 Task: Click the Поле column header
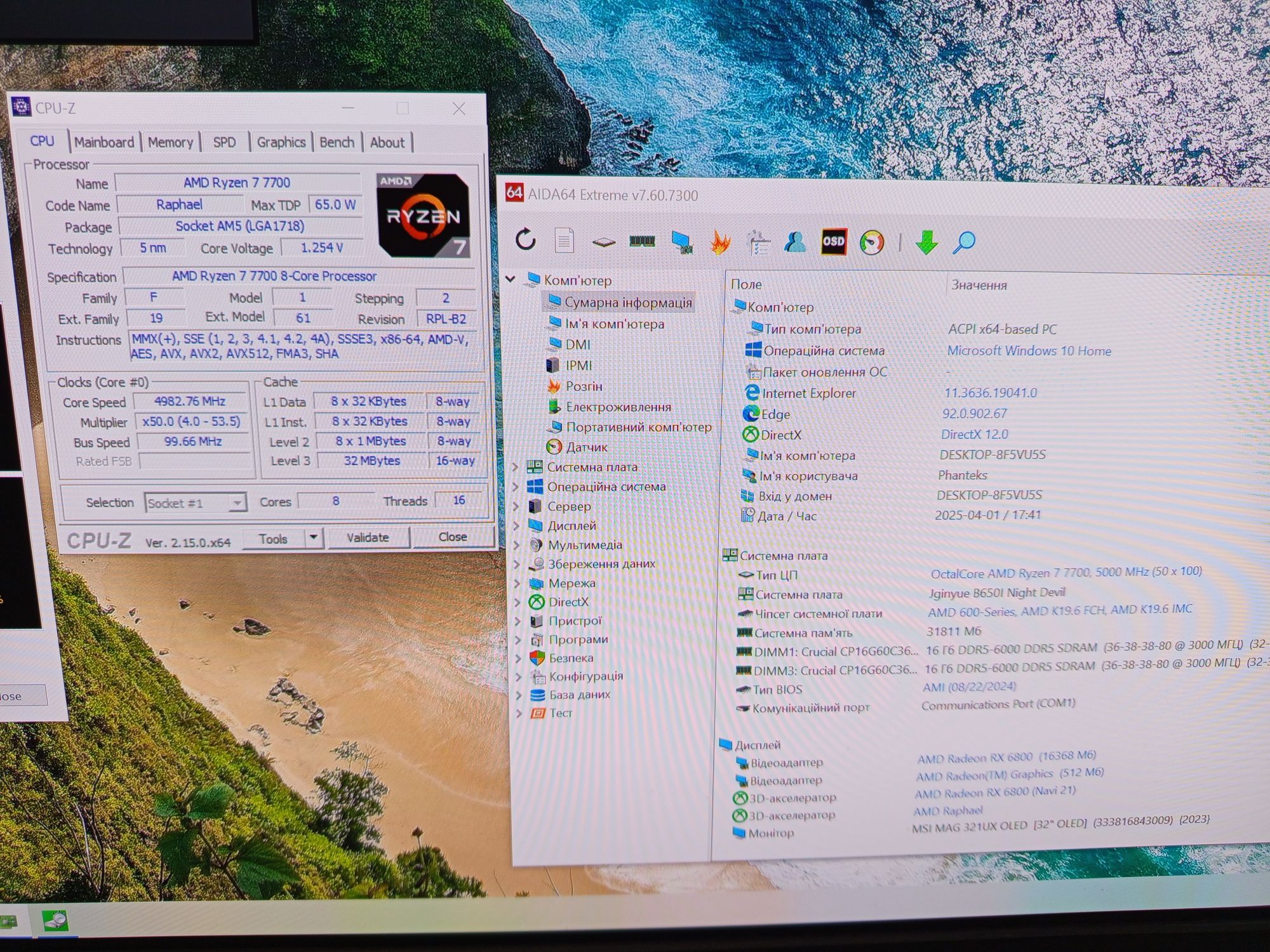[x=746, y=285]
